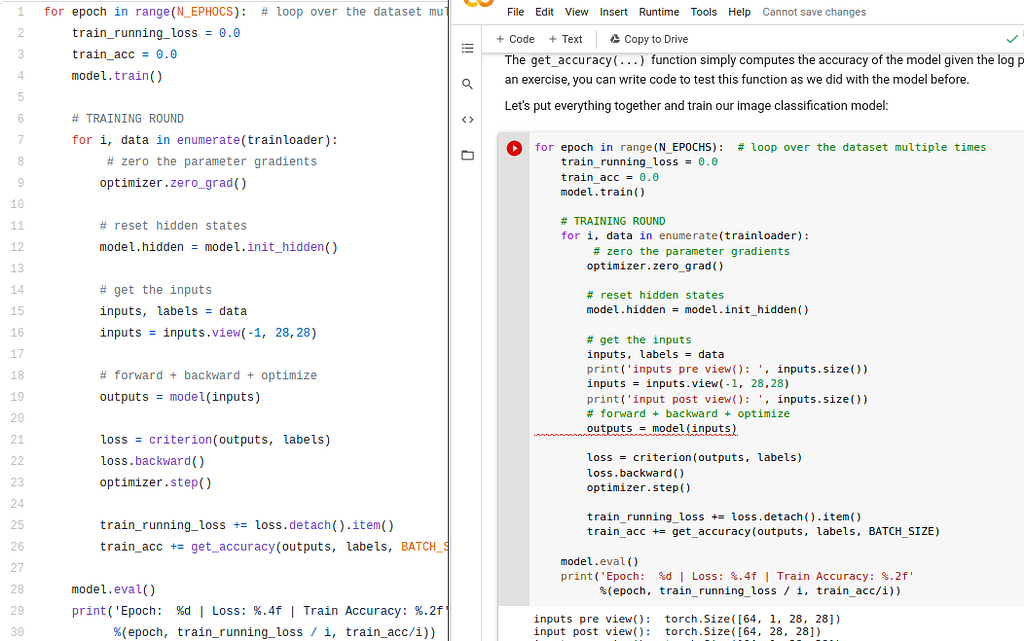Click Copy to Drive button

point(648,39)
